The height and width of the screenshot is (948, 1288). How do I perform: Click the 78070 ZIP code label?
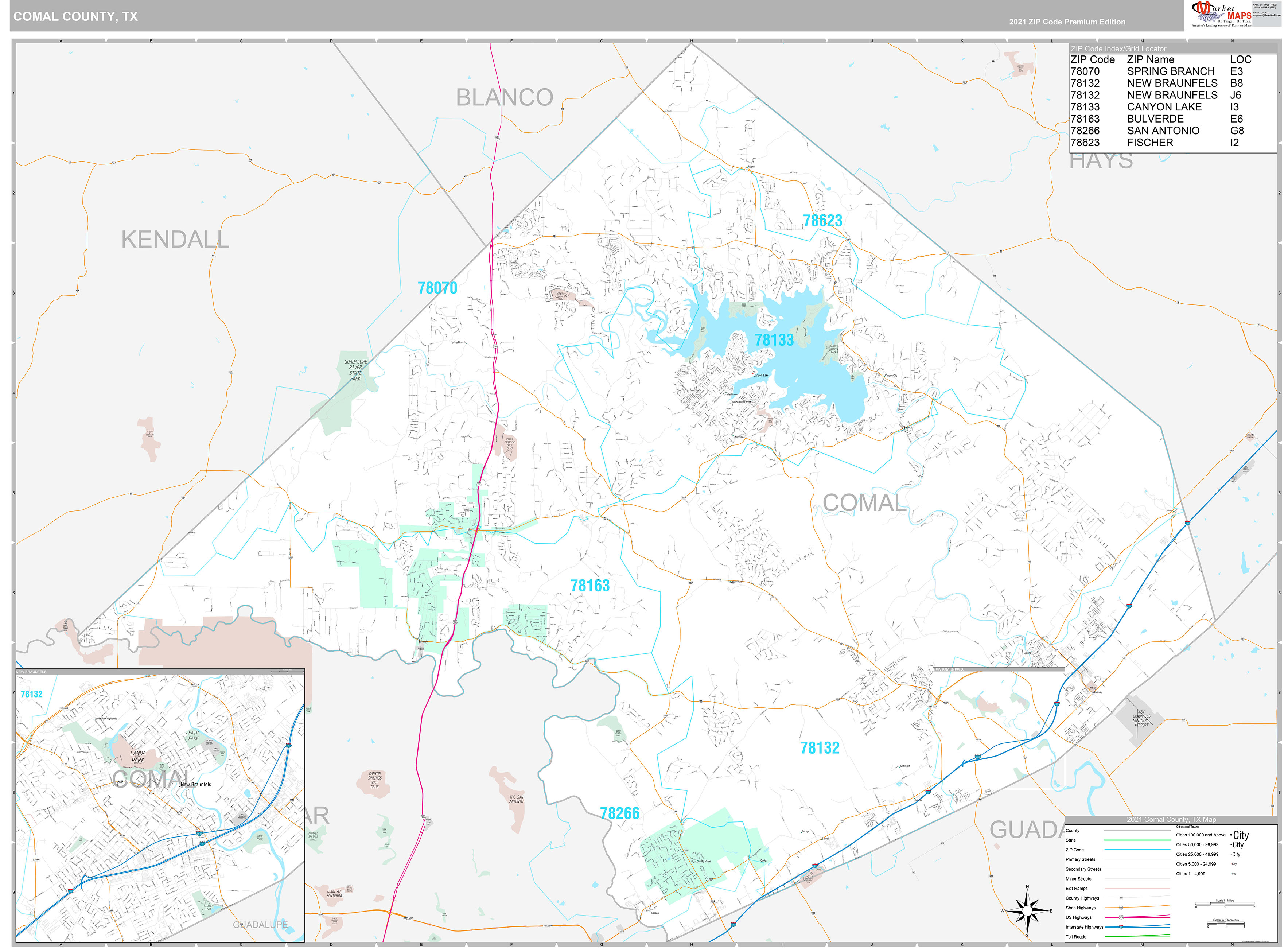click(437, 288)
